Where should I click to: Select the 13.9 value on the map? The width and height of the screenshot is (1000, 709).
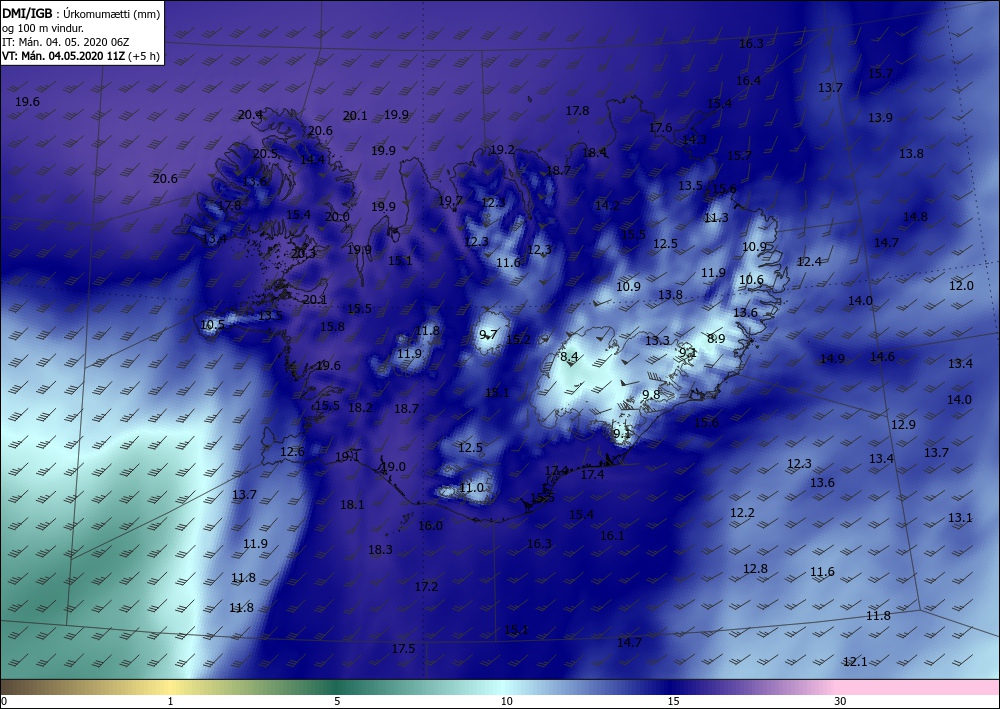pos(880,118)
